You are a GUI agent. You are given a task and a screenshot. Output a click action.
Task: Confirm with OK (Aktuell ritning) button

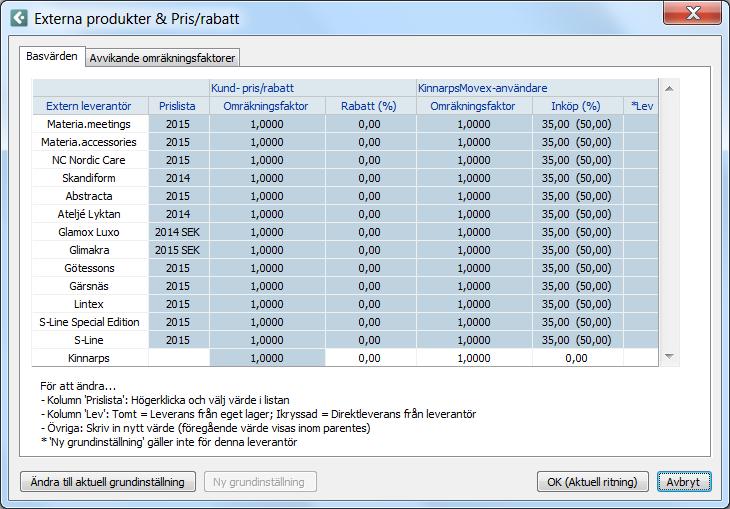click(x=593, y=482)
